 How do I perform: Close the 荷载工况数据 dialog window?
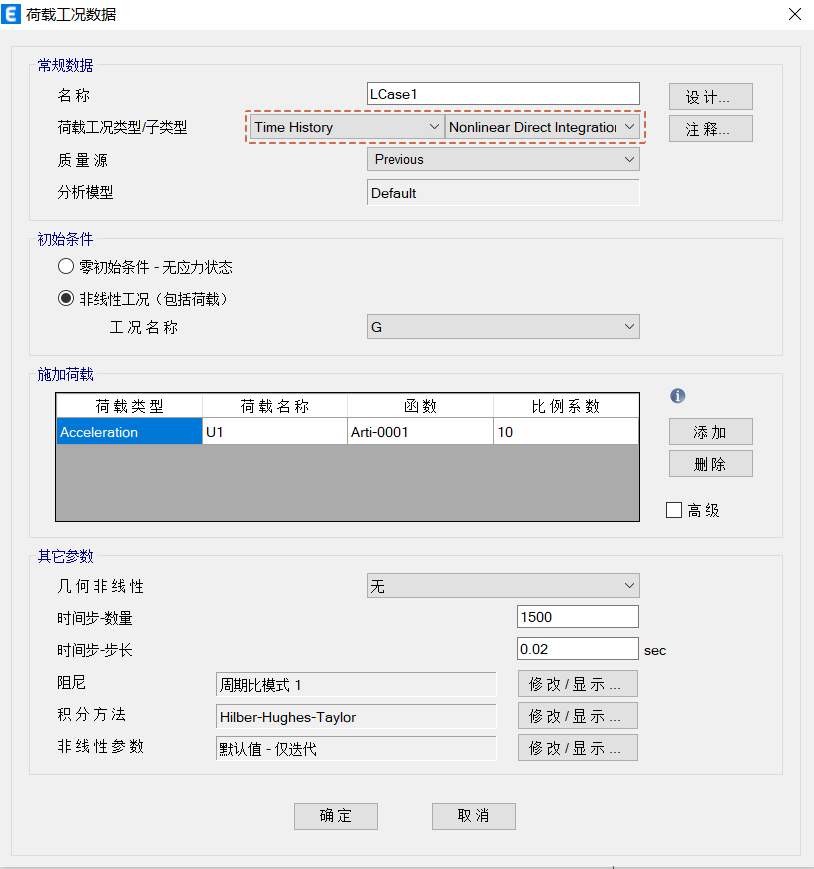point(793,14)
